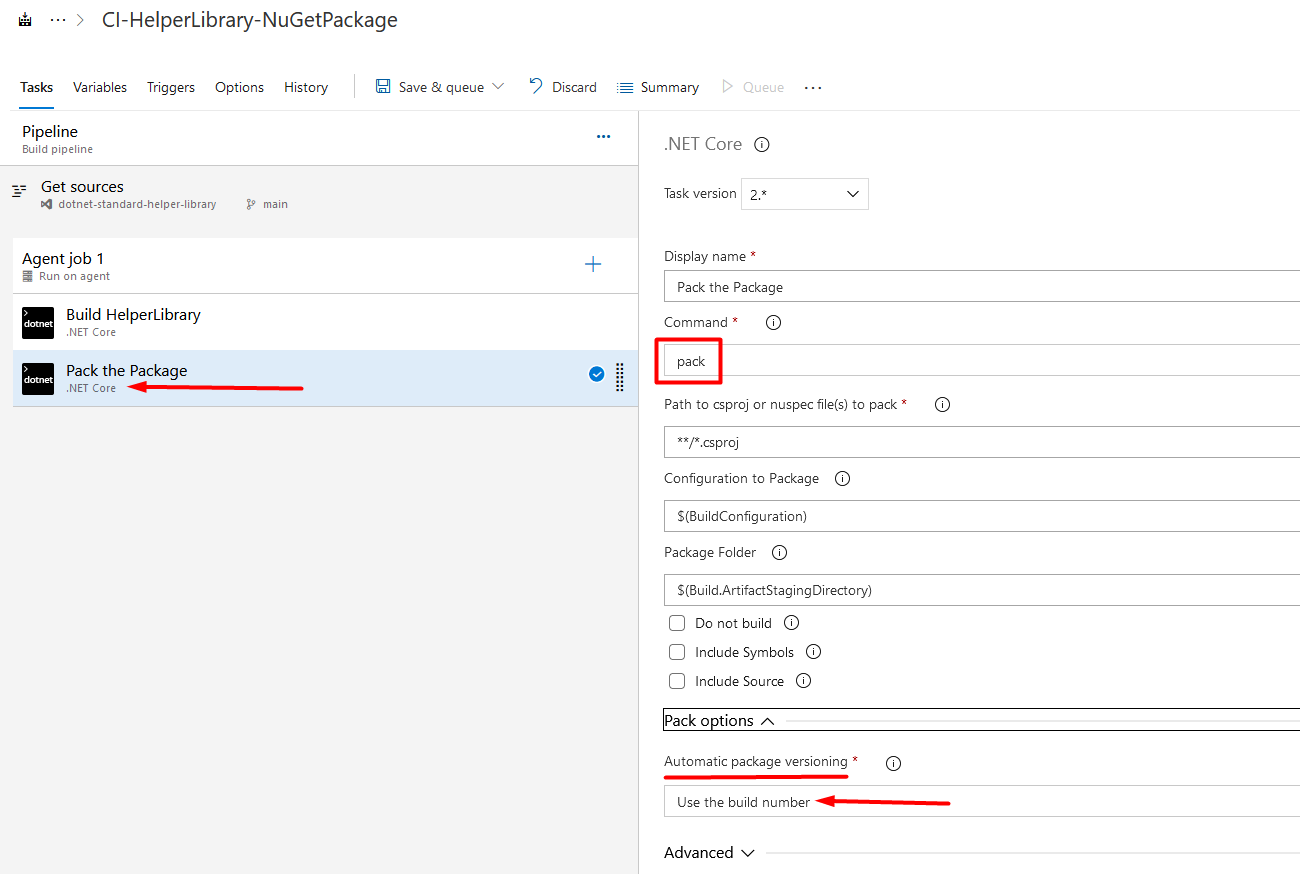The image size is (1300, 874).
Task: Switch to the Options tab
Action: [239, 87]
